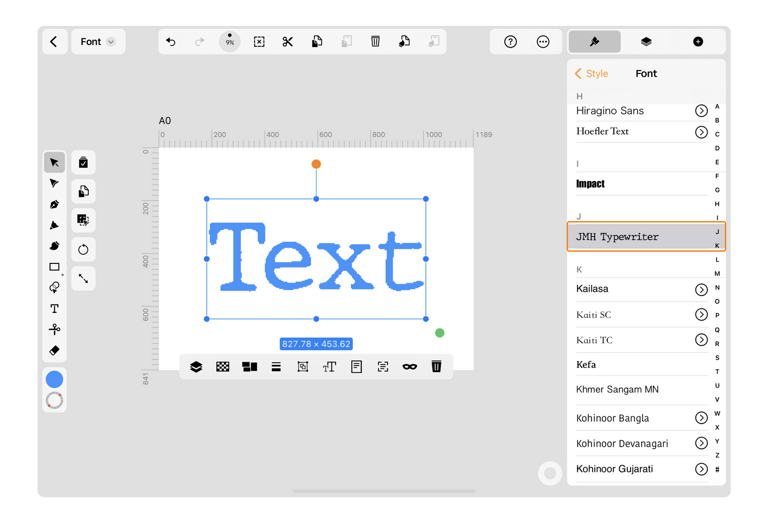Toggle group selection mode button
The height and width of the screenshot is (523, 768).
coord(83,220)
